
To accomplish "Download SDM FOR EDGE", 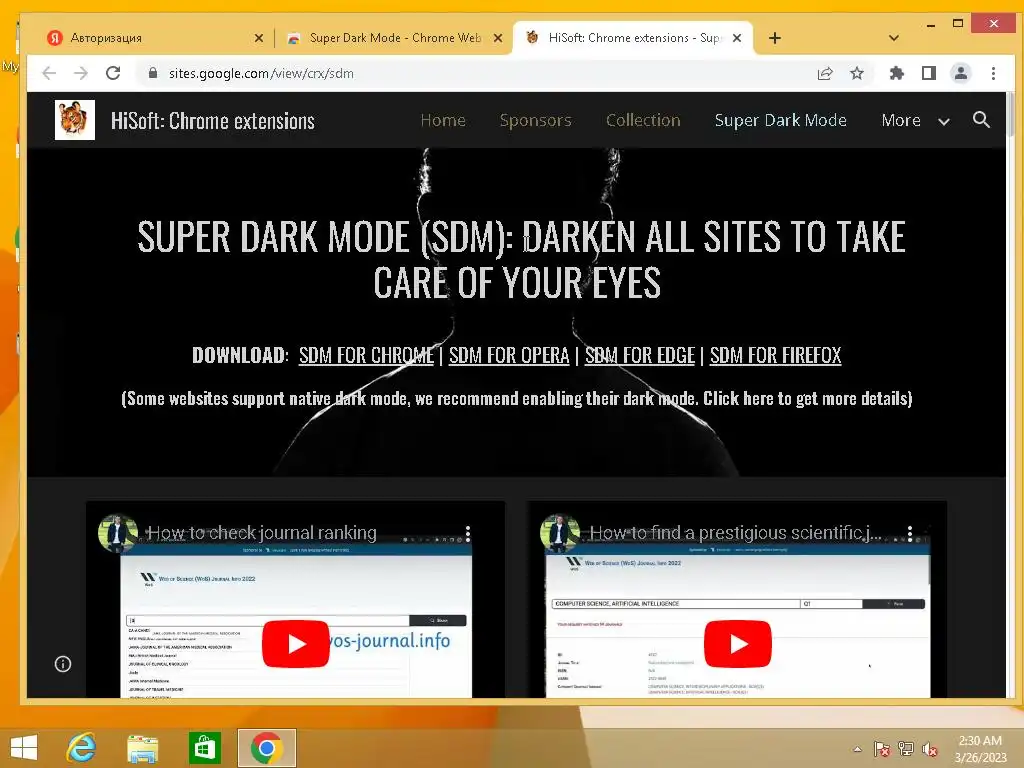I will click(x=639, y=355).
